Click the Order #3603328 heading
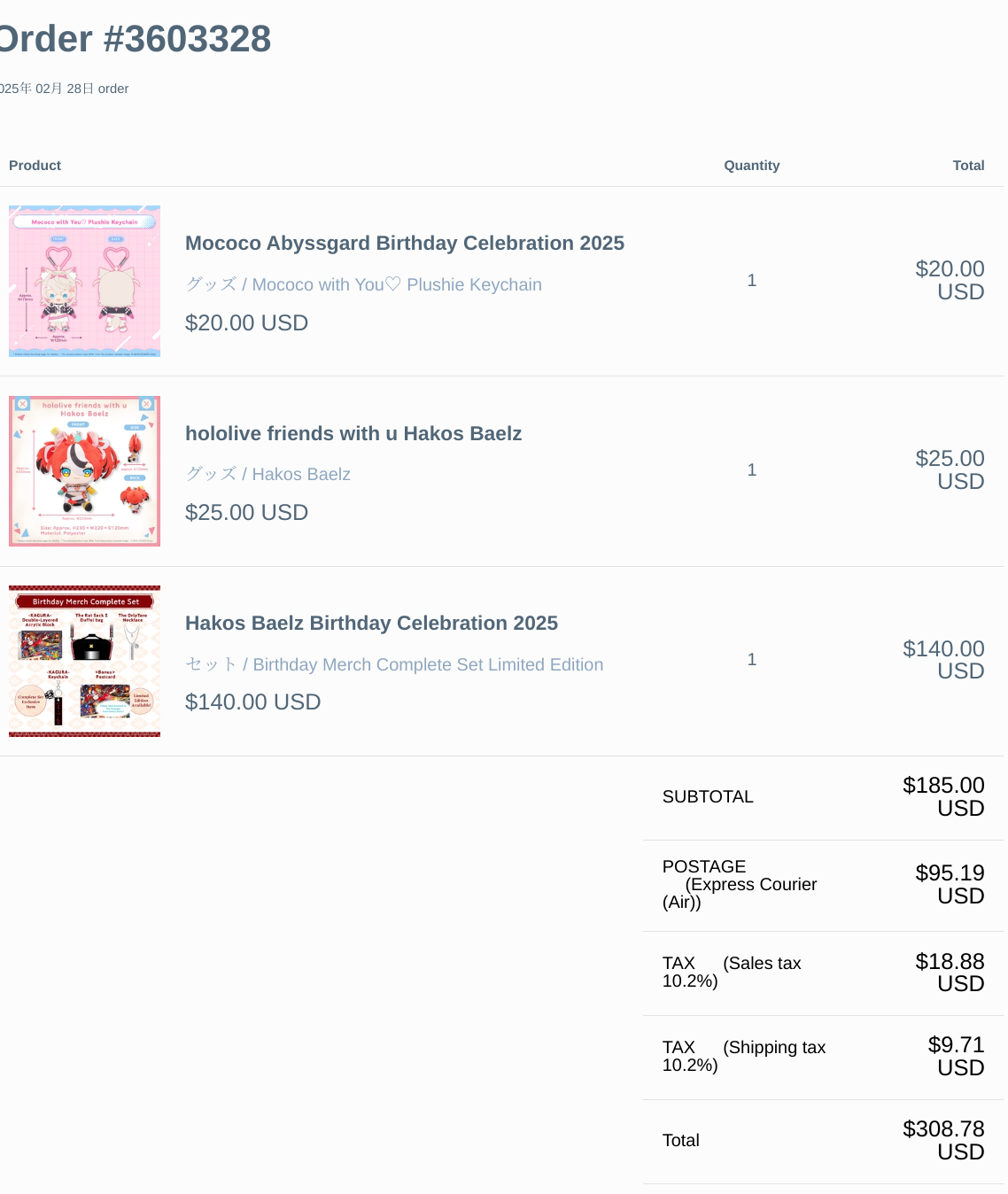The height and width of the screenshot is (1194, 1008). tap(135, 39)
